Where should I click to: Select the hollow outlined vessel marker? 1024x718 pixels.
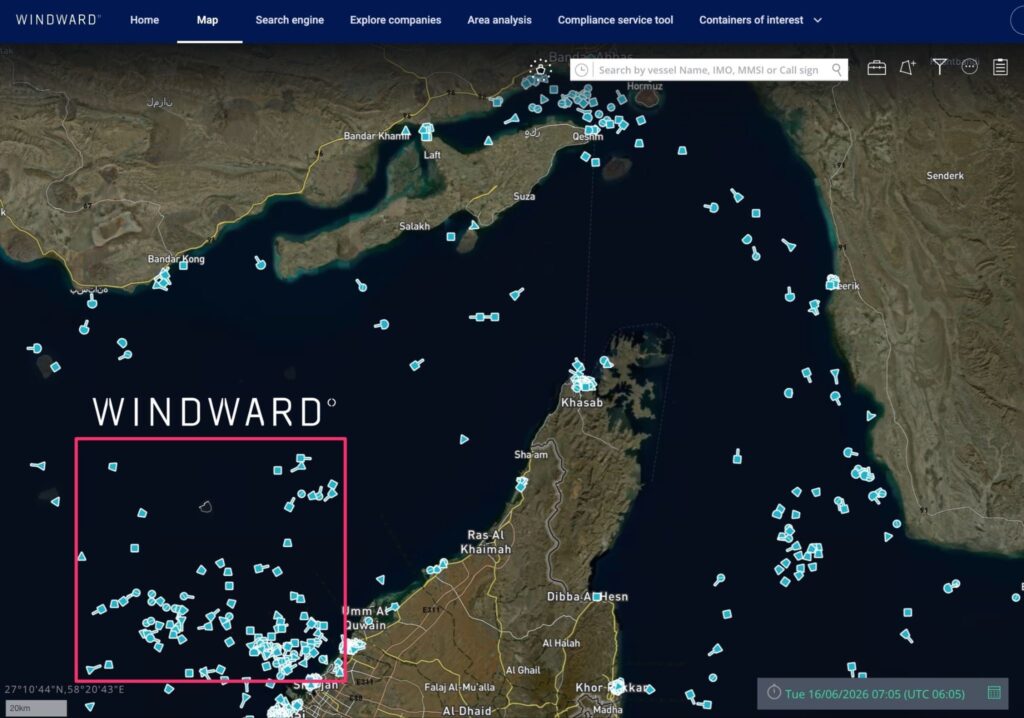(205, 506)
